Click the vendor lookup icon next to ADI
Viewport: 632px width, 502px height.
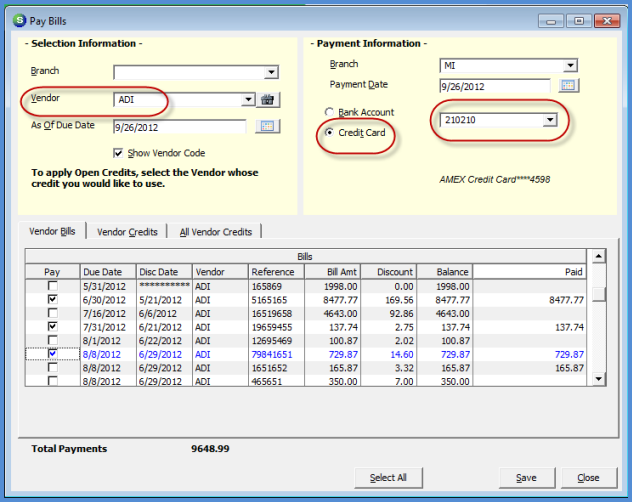click(267, 99)
